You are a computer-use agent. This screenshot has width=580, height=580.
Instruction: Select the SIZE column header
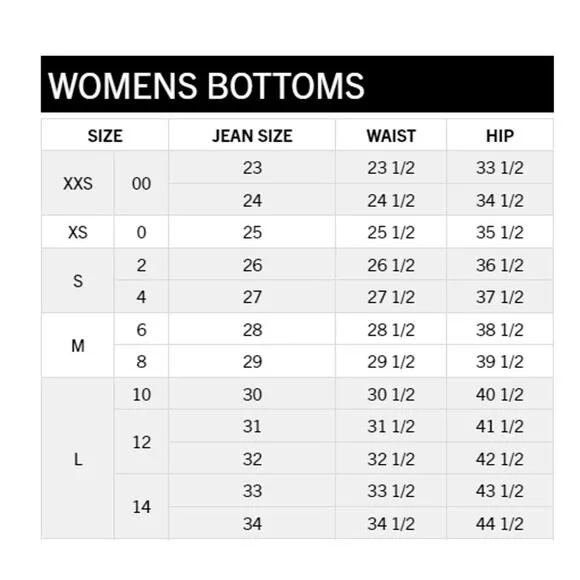pyautogui.click(x=105, y=135)
